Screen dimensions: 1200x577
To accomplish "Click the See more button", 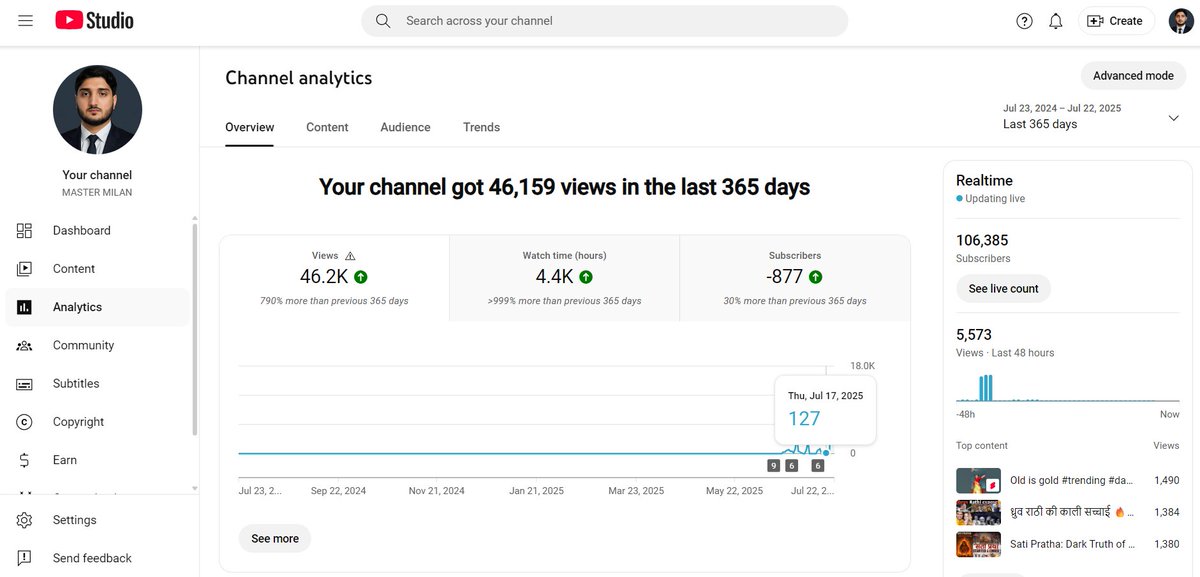I will pyautogui.click(x=275, y=538).
